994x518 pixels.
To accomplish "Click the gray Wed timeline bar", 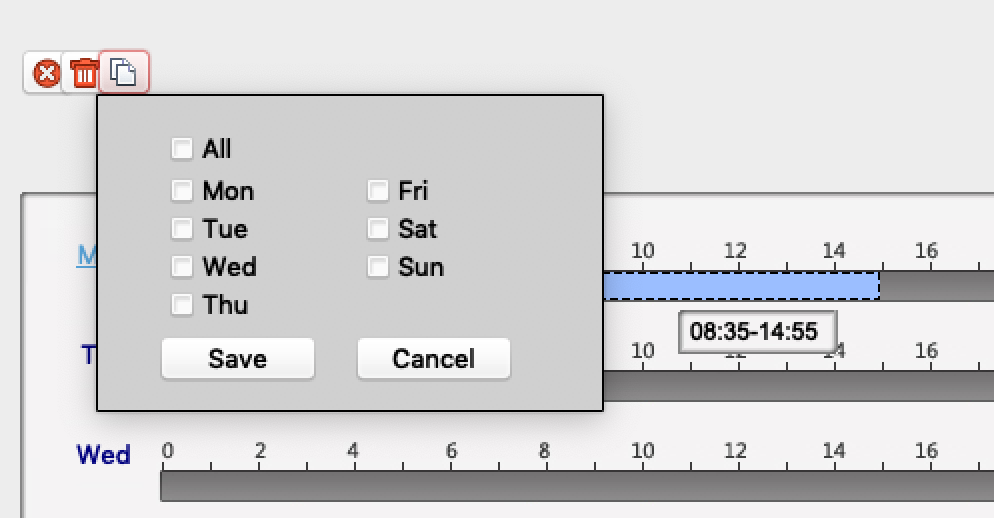I will [576, 486].
